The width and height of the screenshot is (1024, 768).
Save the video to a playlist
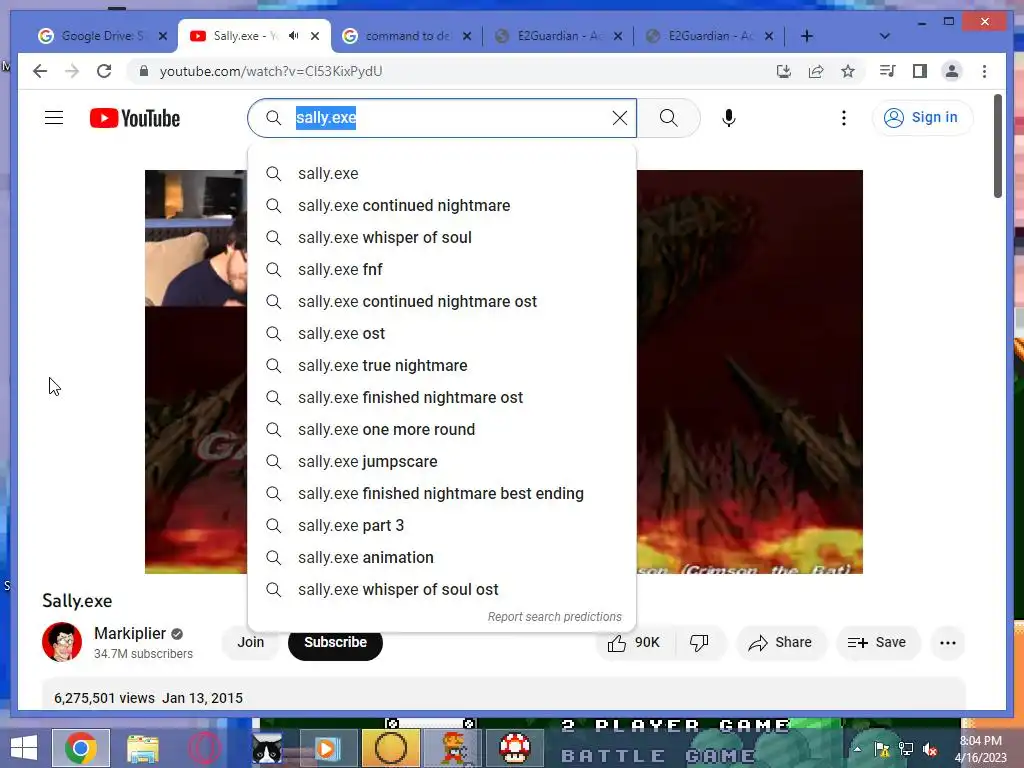[x=877, y=643]
